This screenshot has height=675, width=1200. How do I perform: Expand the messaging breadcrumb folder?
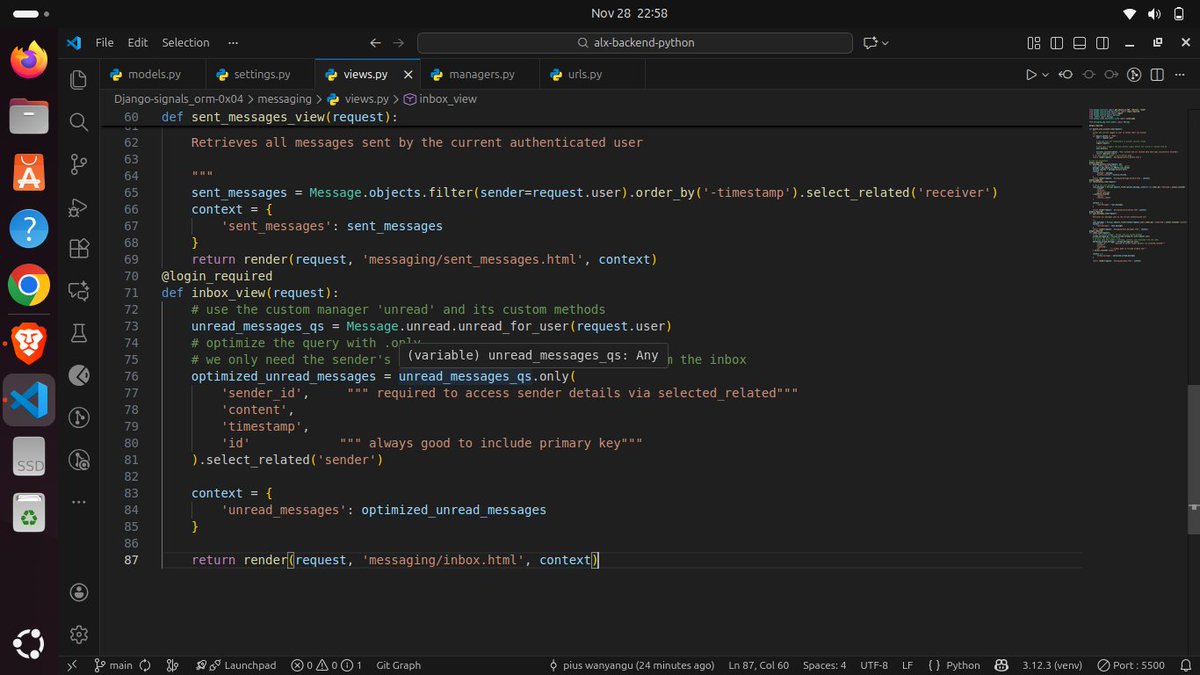point(284,99)
